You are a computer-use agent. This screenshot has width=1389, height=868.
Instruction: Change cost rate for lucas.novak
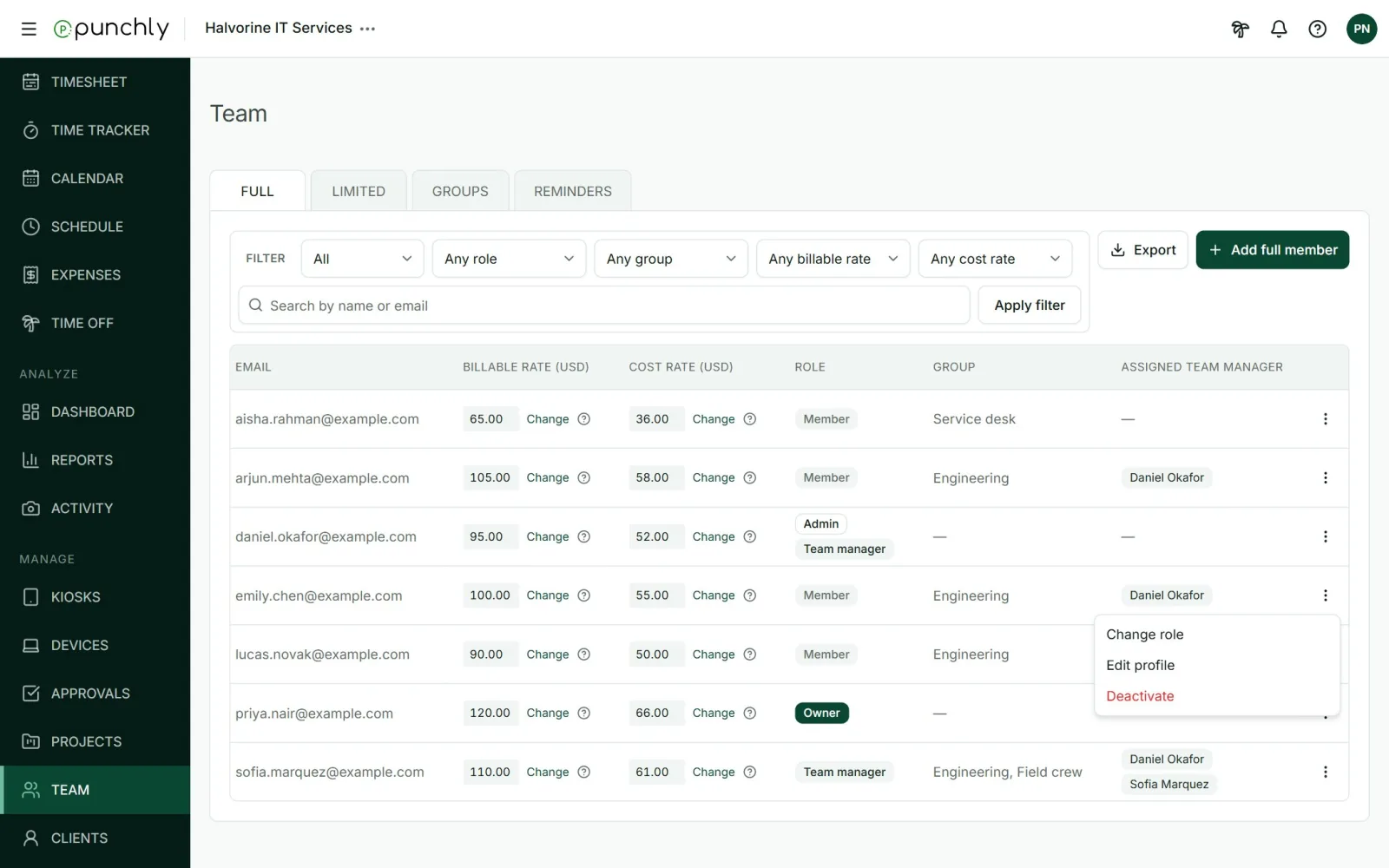coord(714,654)
